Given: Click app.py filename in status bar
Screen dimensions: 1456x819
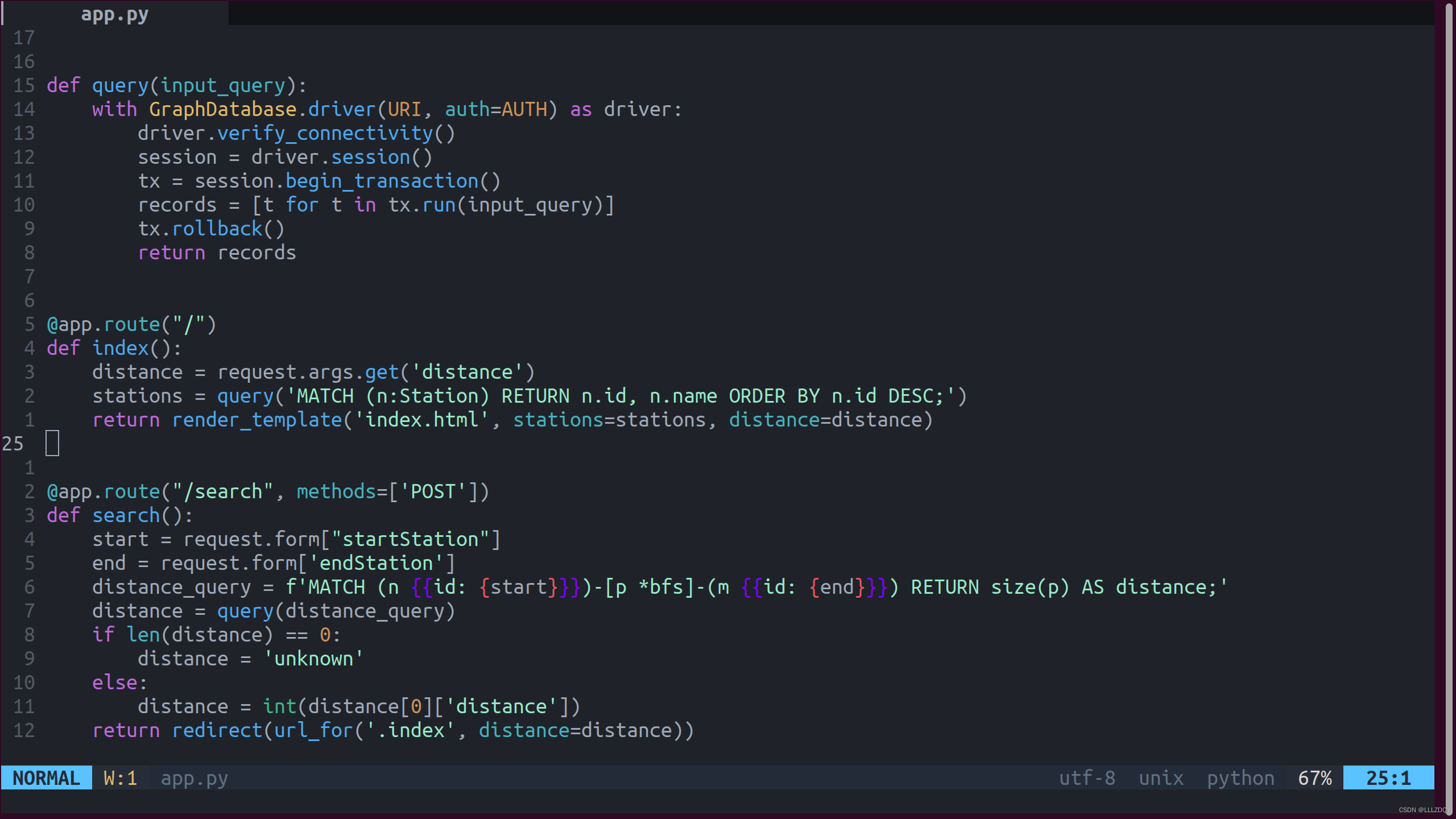Looking at the screenshot, I should pyautogui.click(x=194, y=778).
